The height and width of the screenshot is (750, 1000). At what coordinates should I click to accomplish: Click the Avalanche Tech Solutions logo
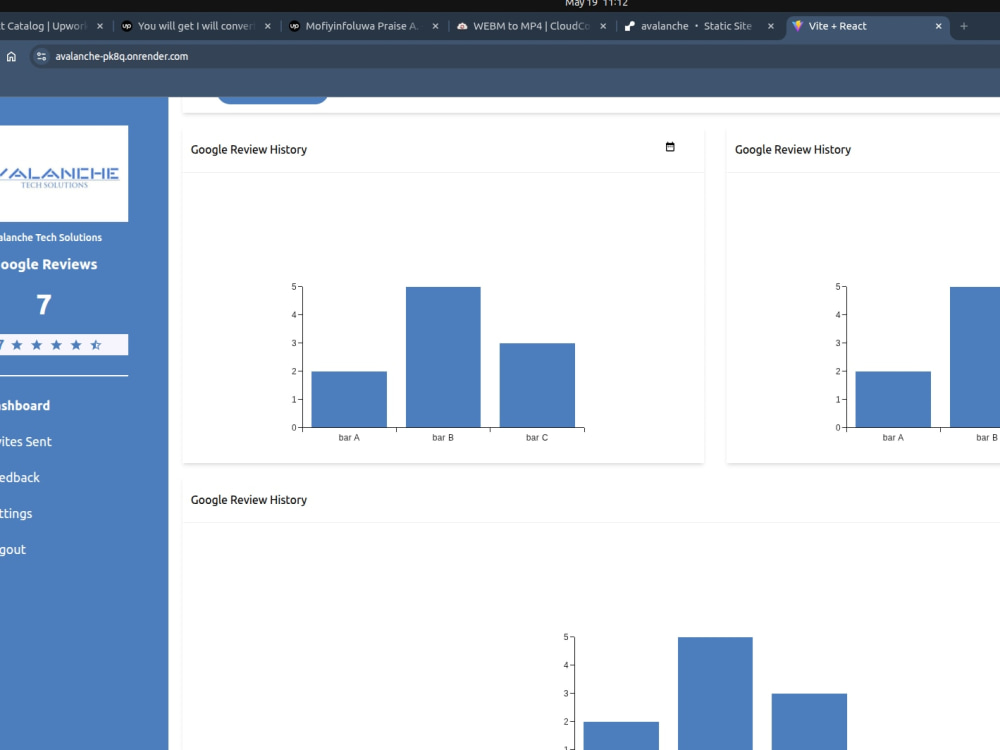64,173
